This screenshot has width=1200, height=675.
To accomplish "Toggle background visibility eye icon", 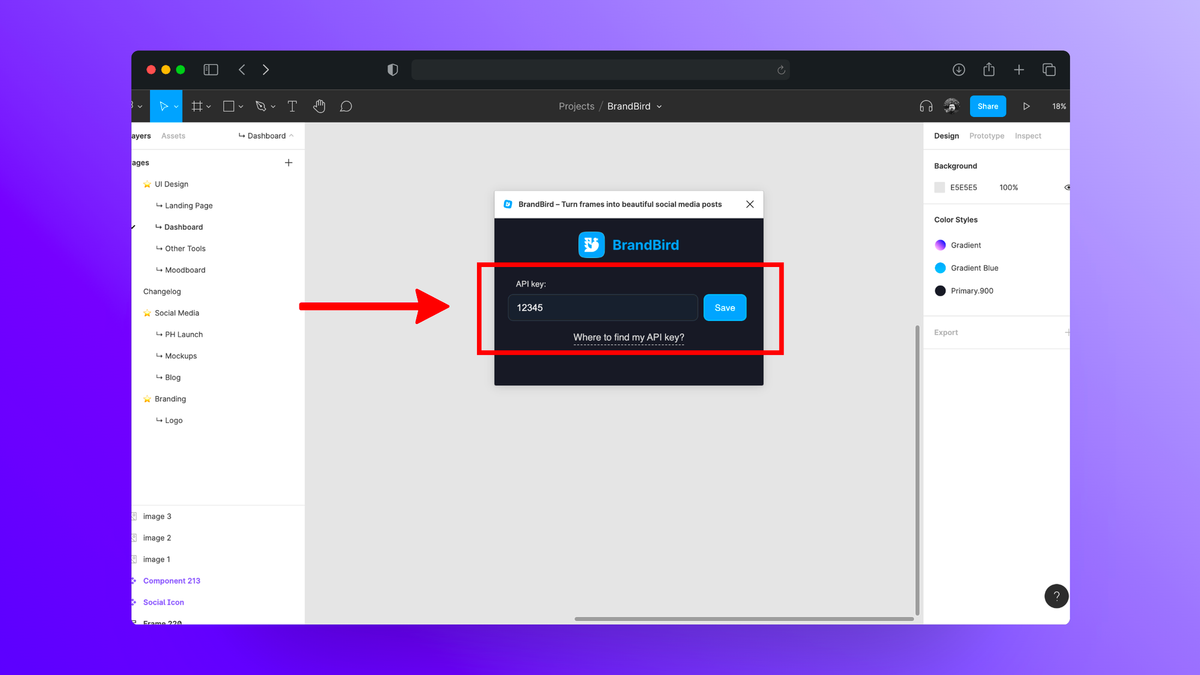I will click(x=1066, y=187).
